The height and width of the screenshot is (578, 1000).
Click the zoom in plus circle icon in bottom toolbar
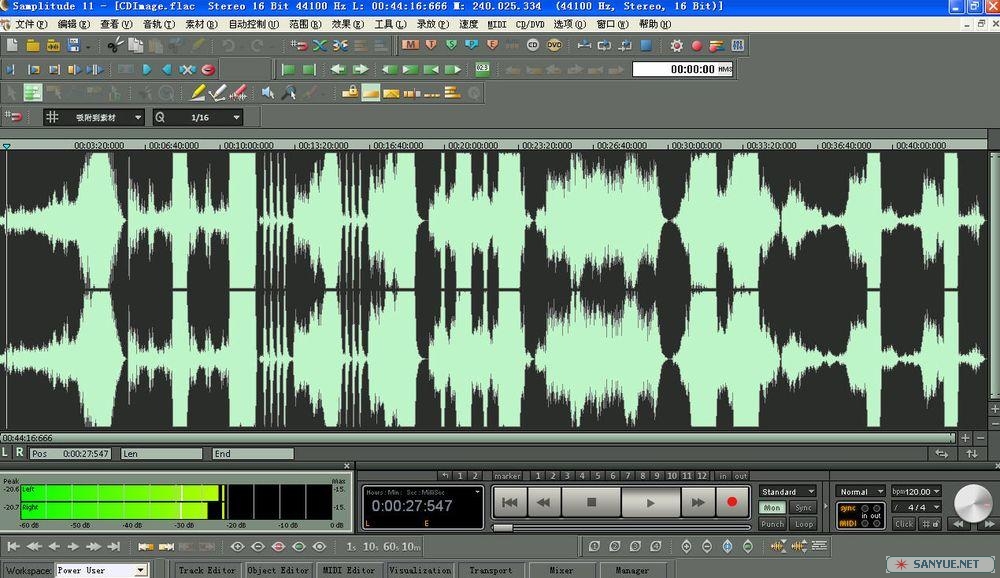click(x=237, y=547)
